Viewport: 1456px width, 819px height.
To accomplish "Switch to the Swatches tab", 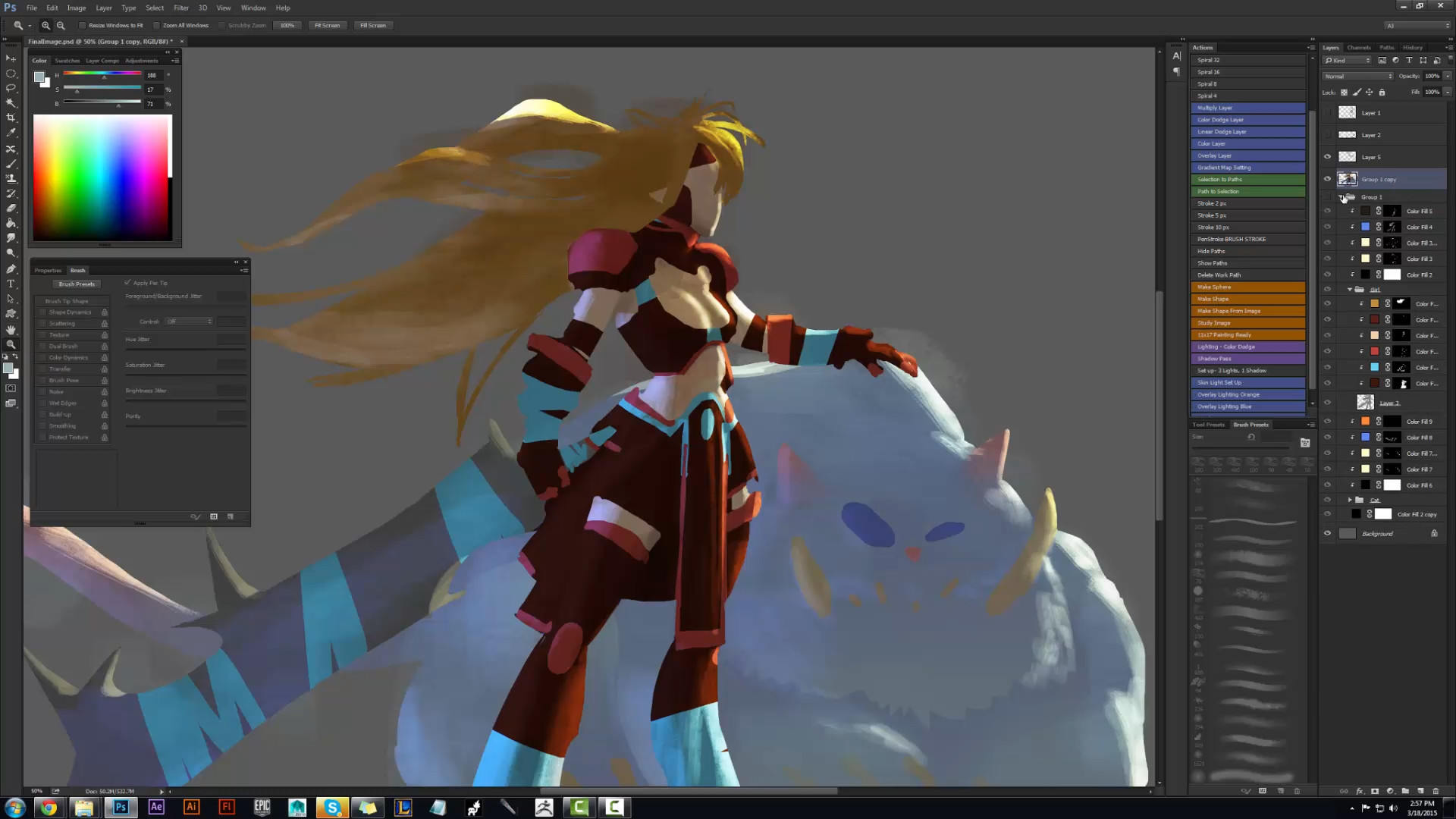I will click(x=67, y=61).
